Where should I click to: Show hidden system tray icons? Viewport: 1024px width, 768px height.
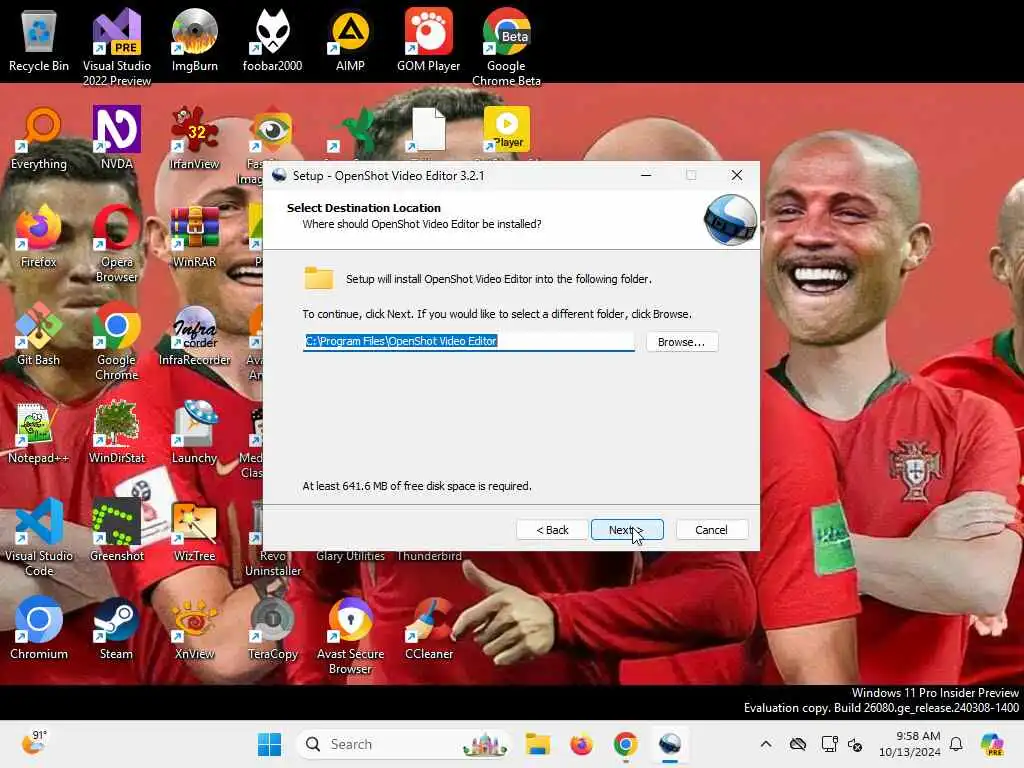[x=766, y=744]
